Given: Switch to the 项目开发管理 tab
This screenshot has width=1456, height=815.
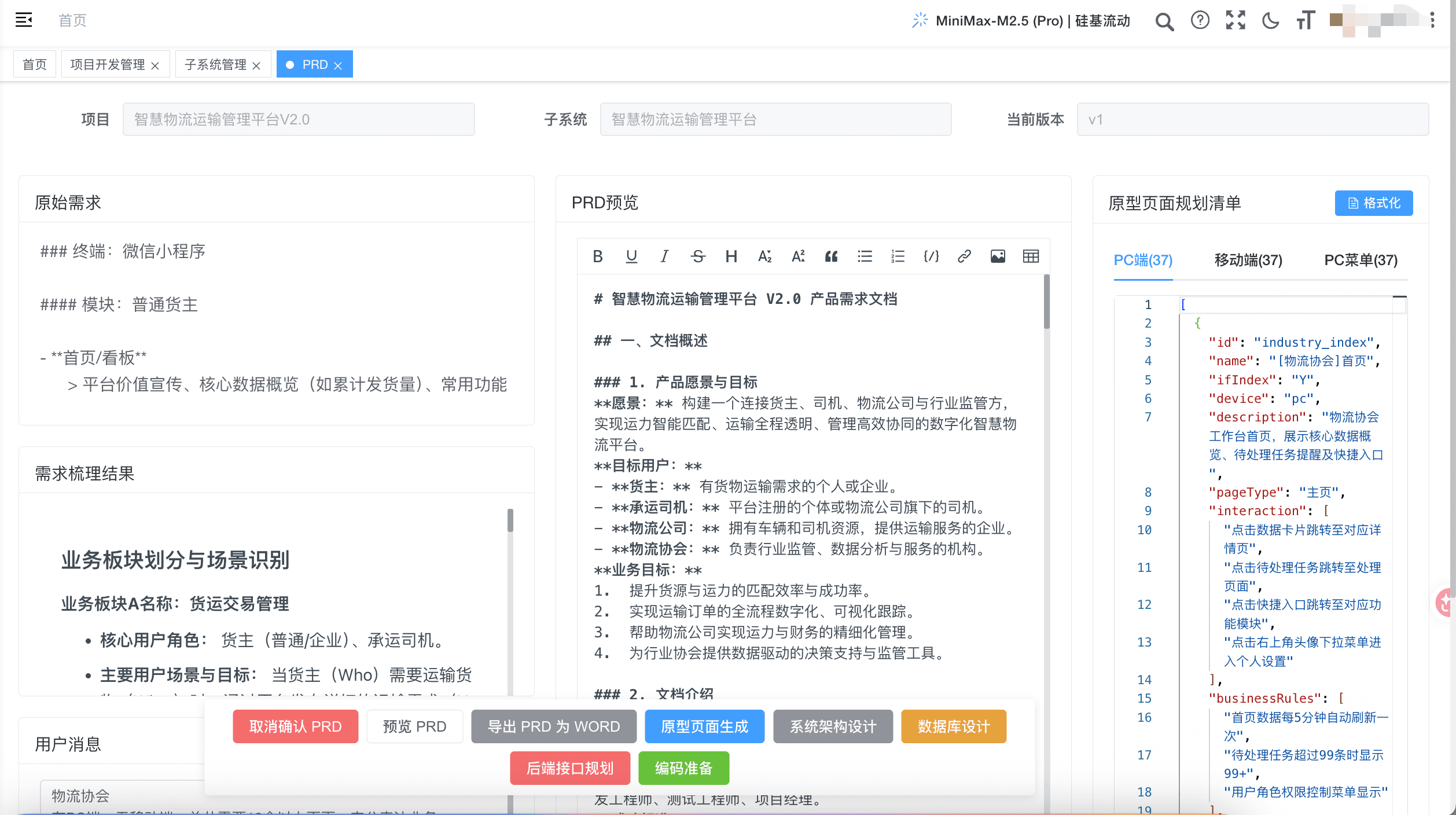Looking at the screenshot, I should [x=108, y=64].
